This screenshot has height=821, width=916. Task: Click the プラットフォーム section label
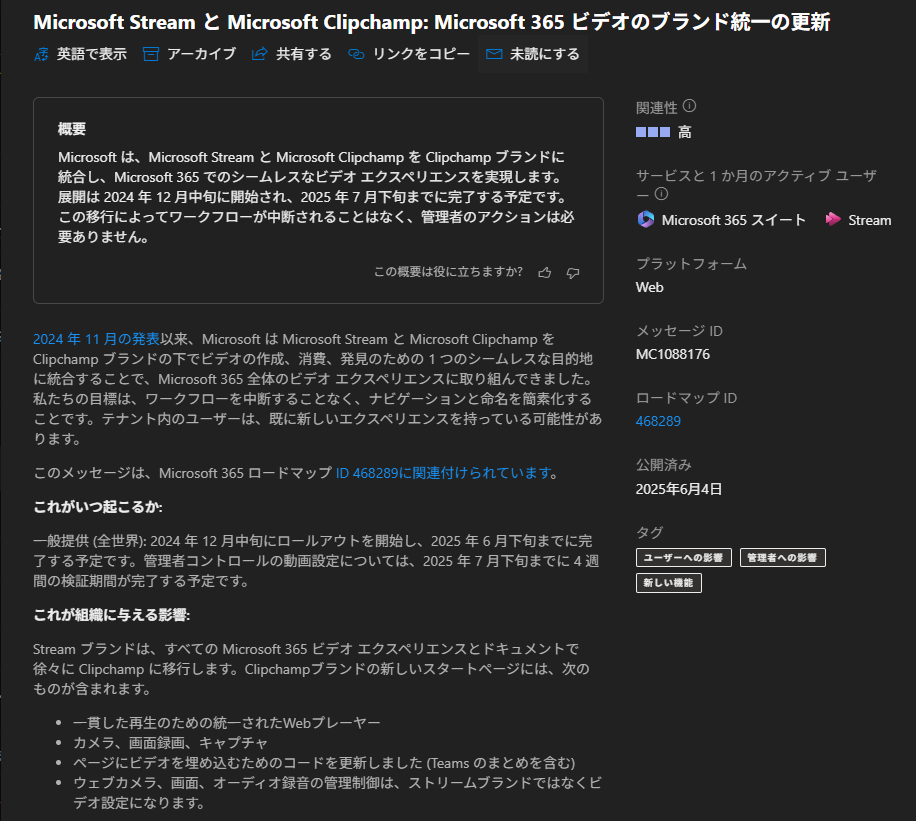[691, 264]
